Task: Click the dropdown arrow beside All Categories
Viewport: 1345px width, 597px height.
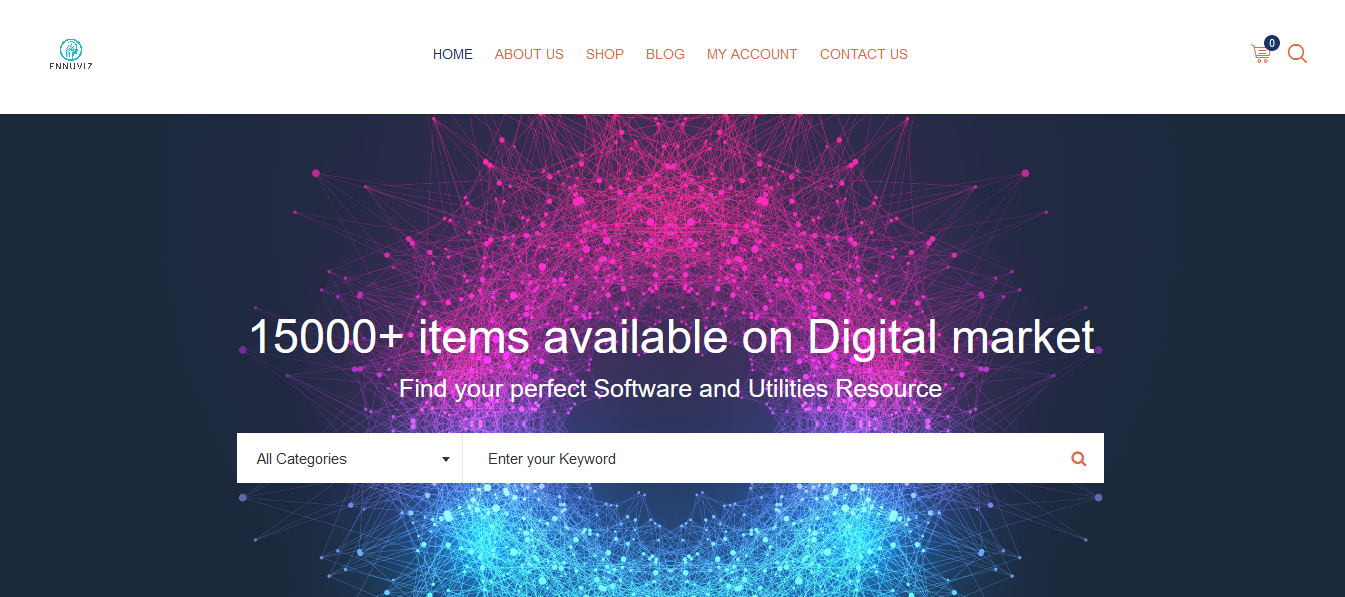Action: [446, 460]
